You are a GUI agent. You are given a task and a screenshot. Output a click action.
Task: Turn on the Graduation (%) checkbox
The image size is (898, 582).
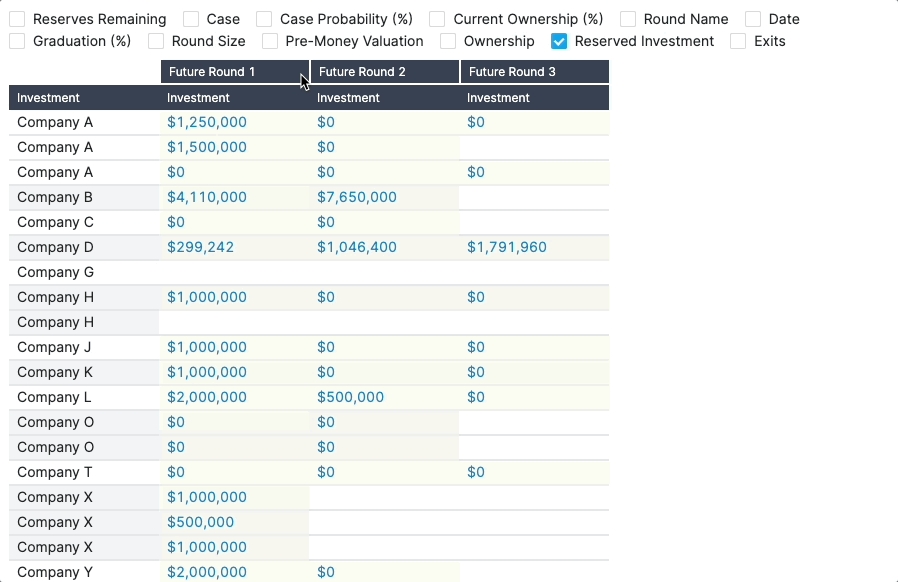[x=17, y=41]
